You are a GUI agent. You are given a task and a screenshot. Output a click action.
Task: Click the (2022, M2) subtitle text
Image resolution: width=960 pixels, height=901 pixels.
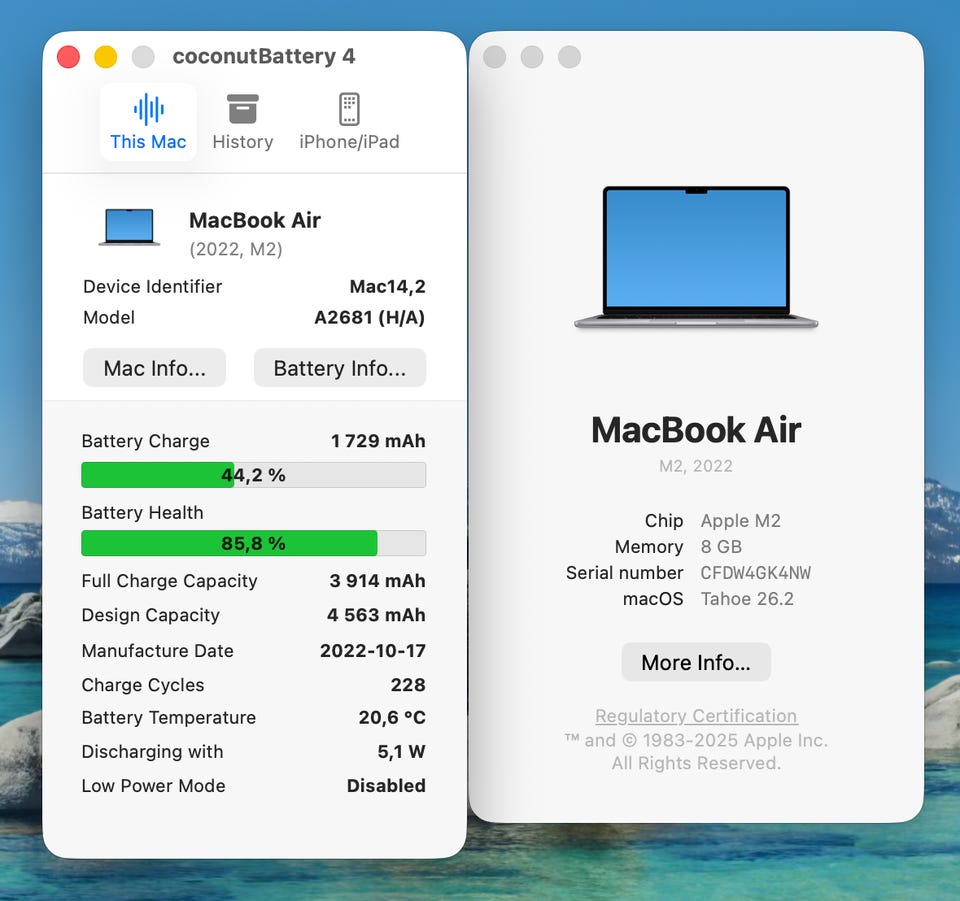pos(236,249)
